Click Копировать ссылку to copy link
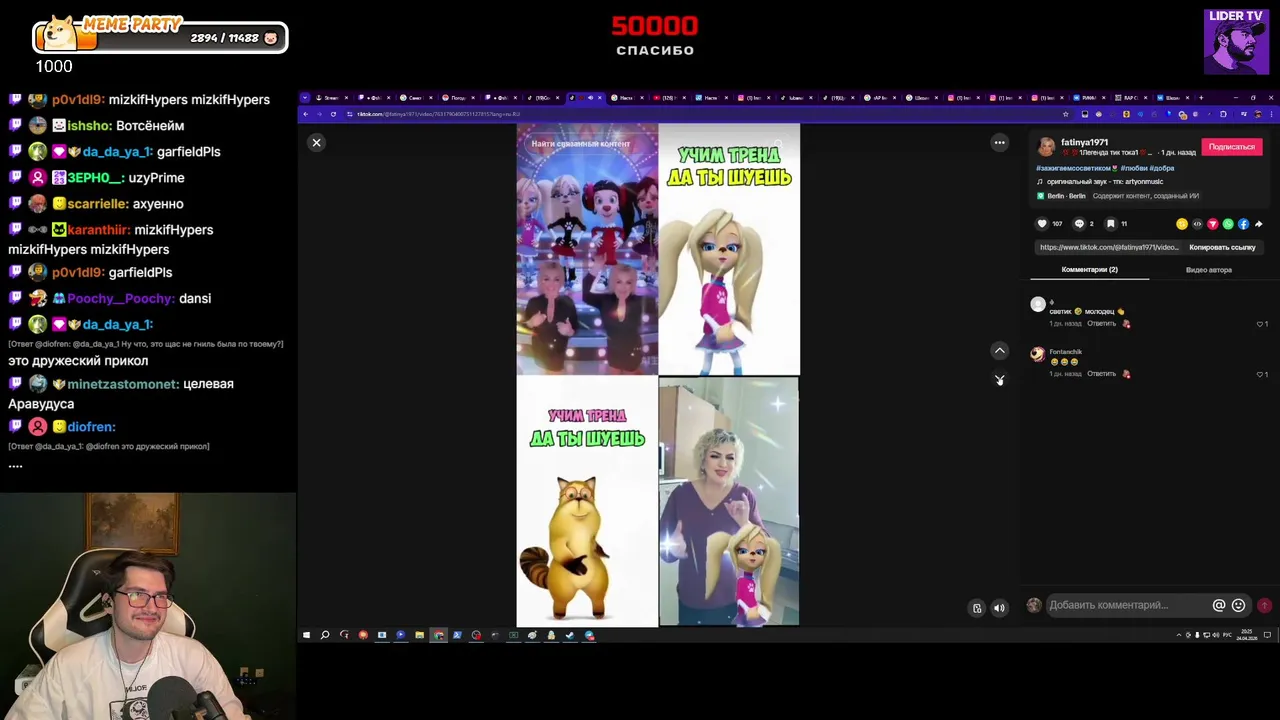Image resolution: width=1280 pixels, height=720 pixels. [1222, 247]
